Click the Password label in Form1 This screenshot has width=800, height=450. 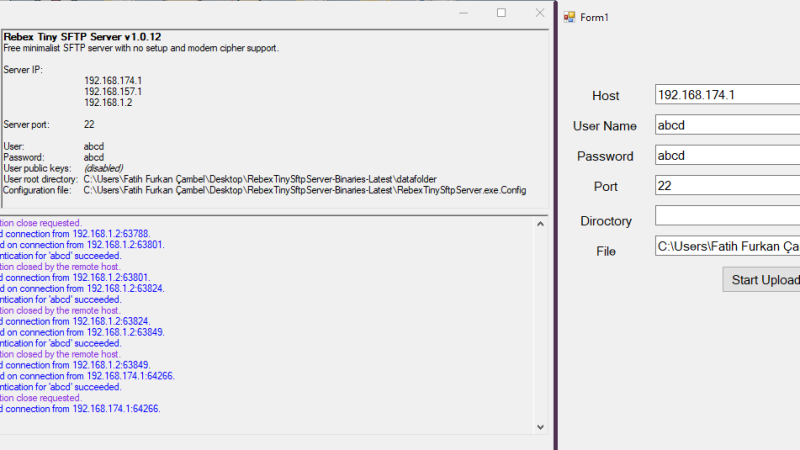point(605,156)
